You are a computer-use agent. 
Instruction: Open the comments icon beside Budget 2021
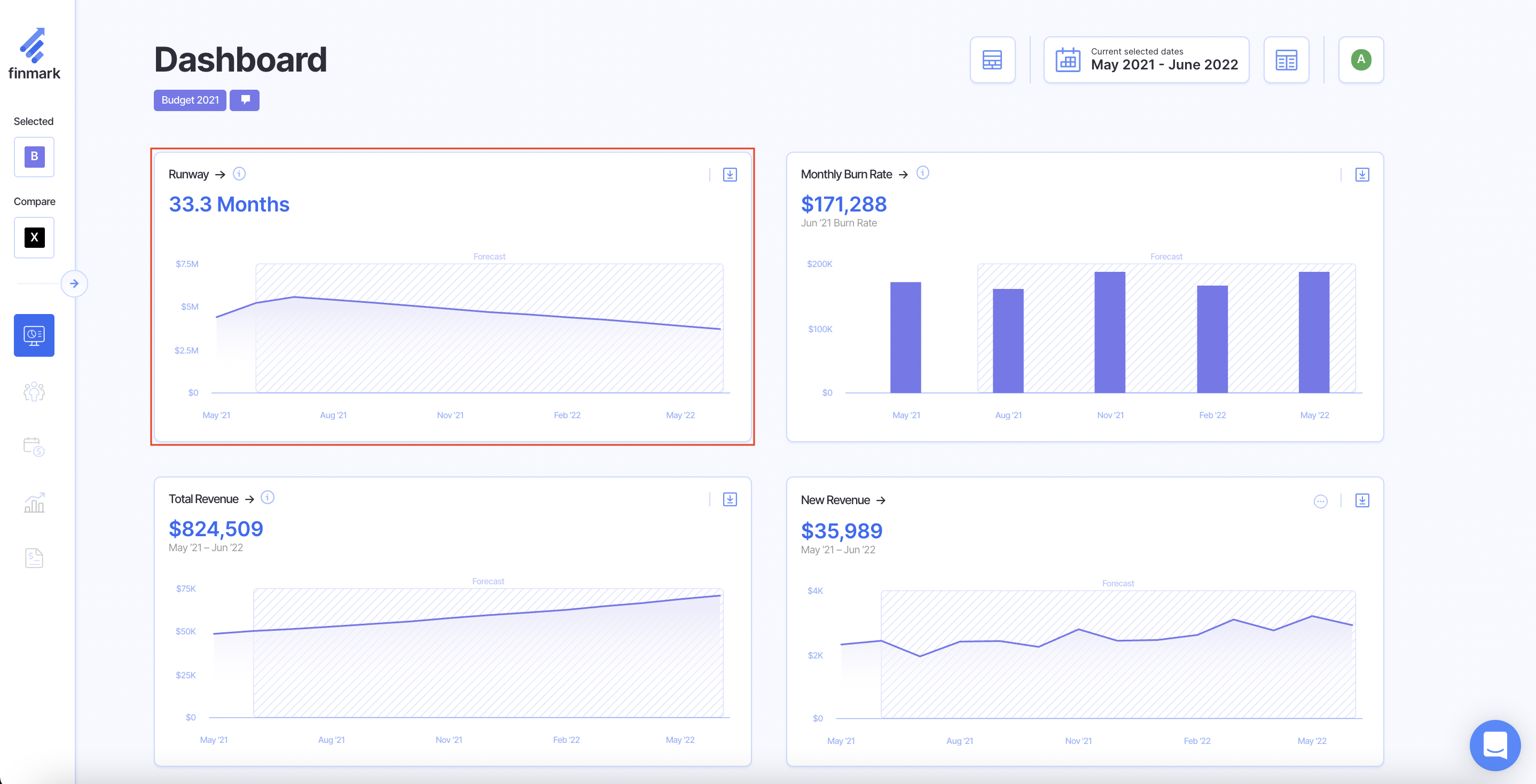tap(245, 100)
